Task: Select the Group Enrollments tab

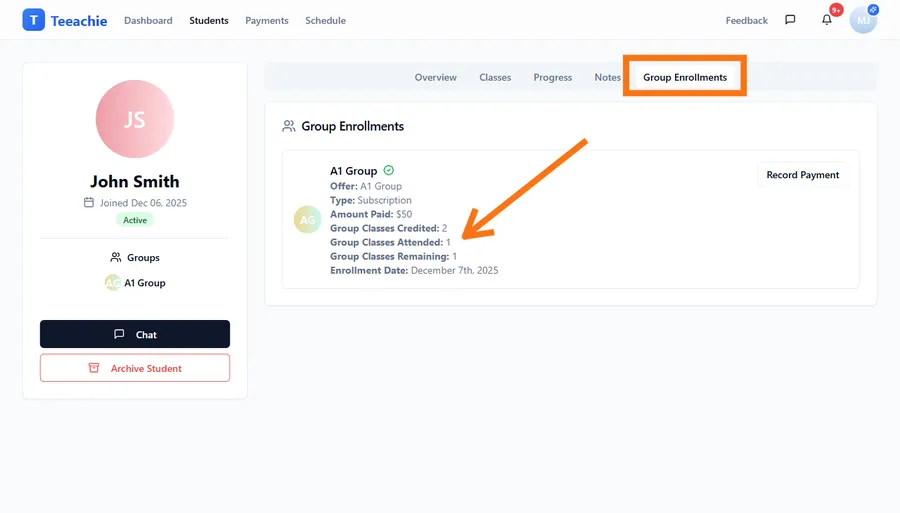Action: tap(685, 77)
